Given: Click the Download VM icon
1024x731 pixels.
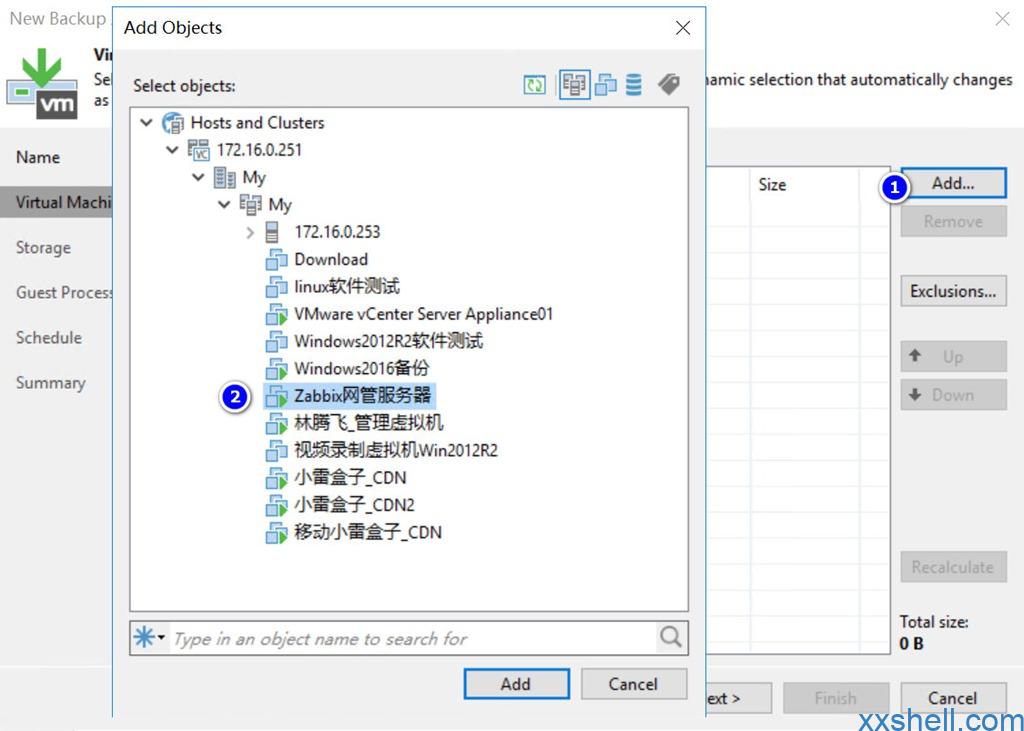Looking at the screenshot, I should [276, 259].
